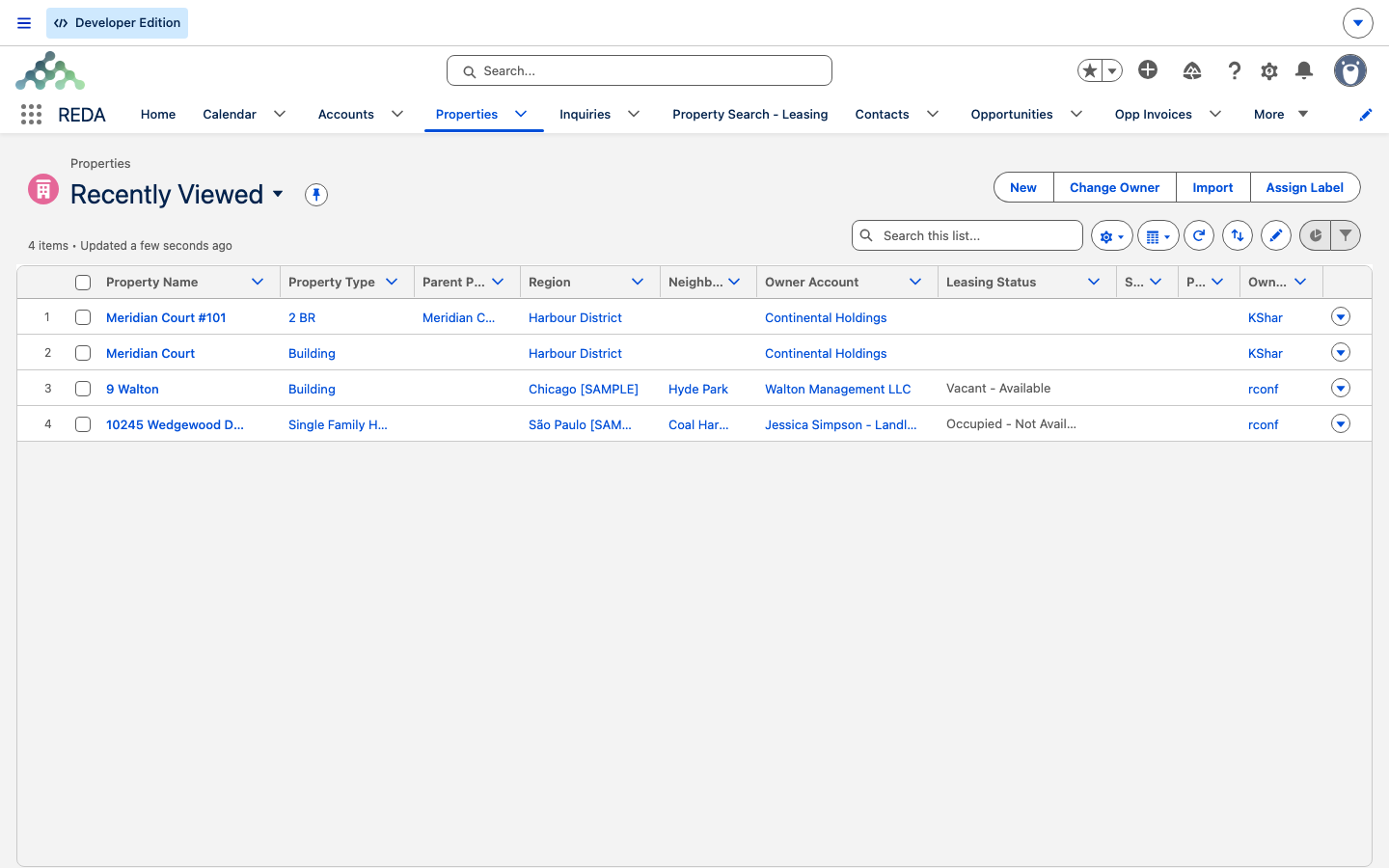Open the Hyde Park neighborhood link
The image size is (1389, 868).
(698, 389)
